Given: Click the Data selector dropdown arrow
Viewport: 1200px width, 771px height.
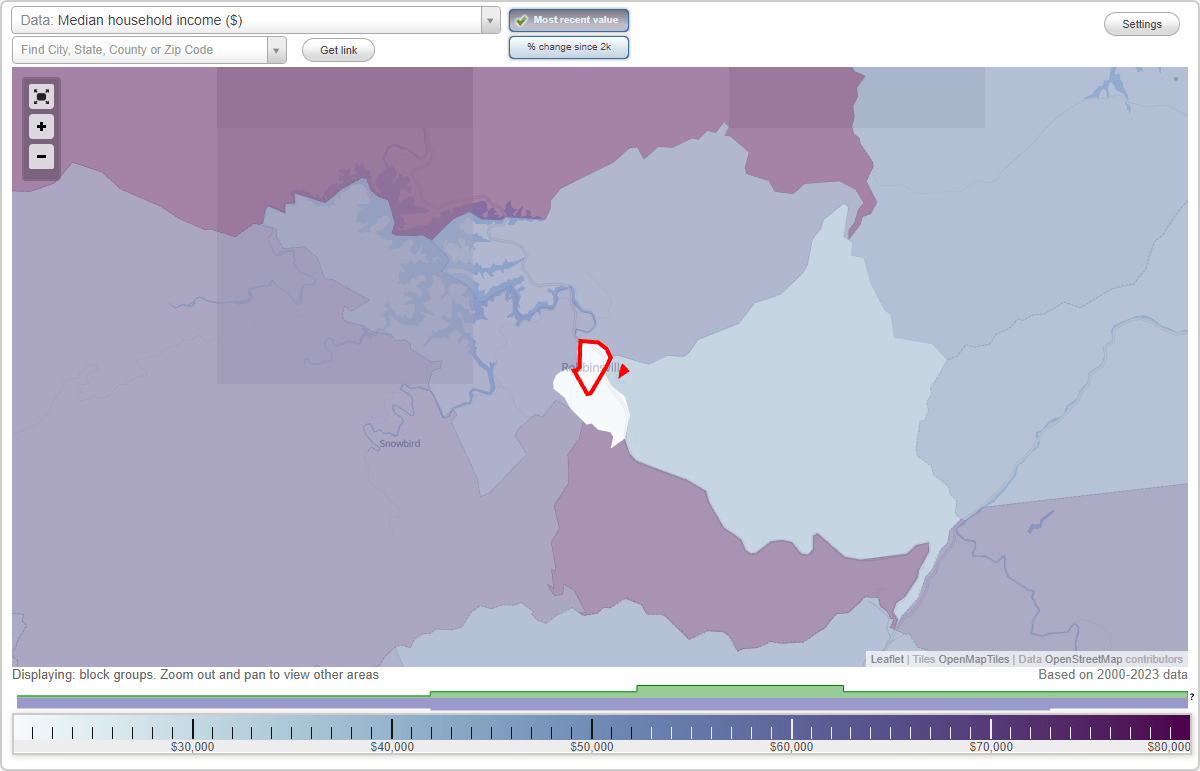Looking at the screenshot, I should [x=489, y=20].
